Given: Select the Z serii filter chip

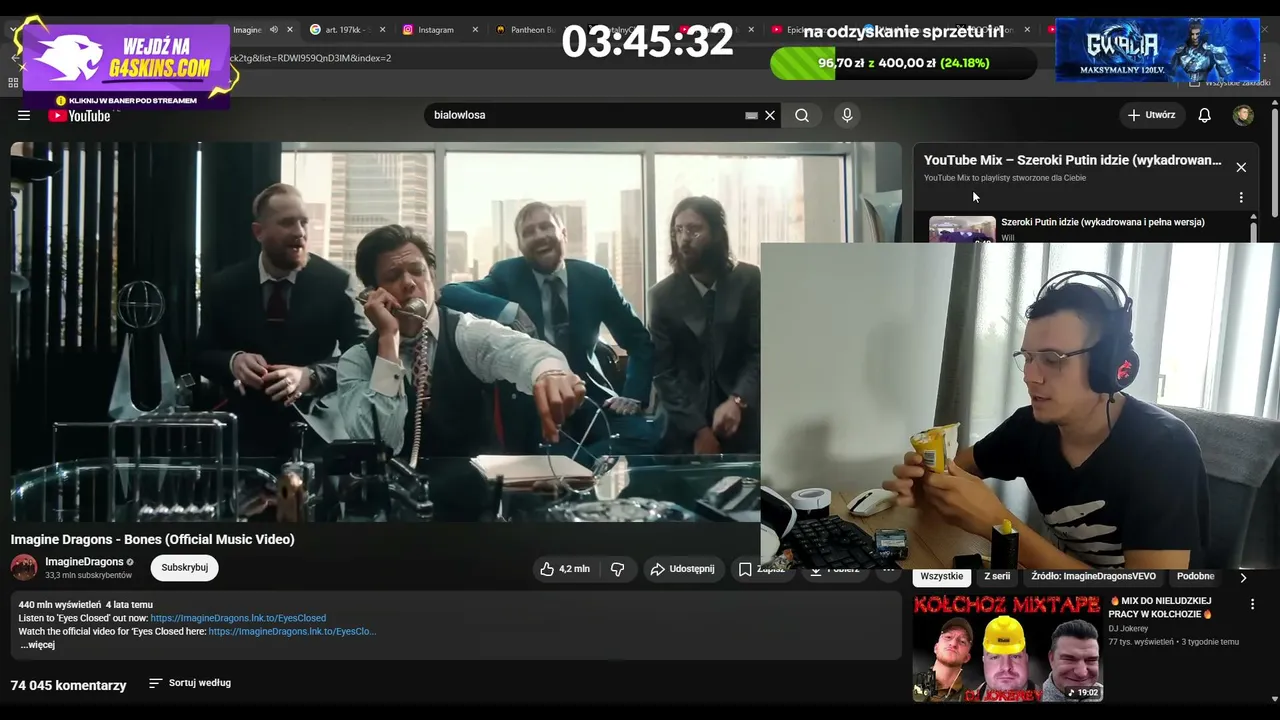Looking at the screenshot, I should [997, 576].
